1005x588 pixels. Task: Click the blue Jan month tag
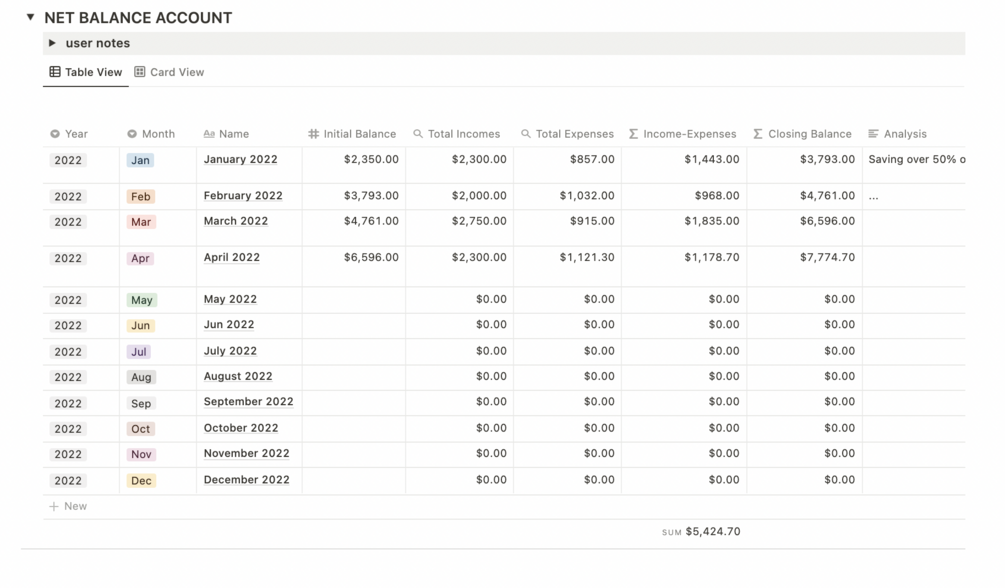140,160
